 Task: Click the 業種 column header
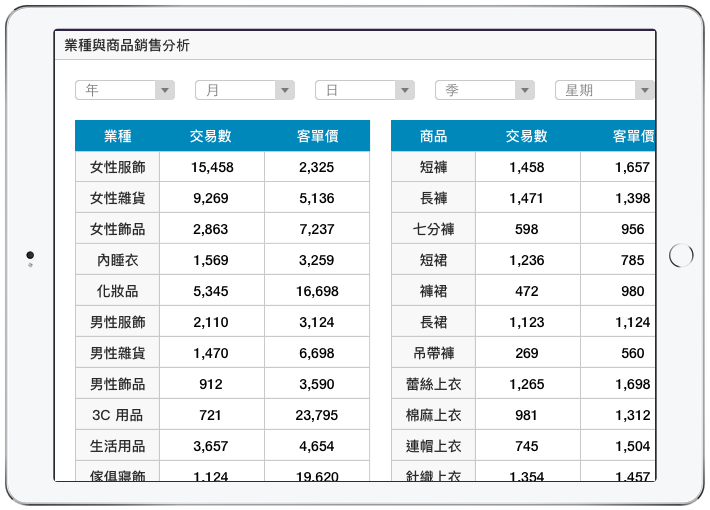(118, 136)
